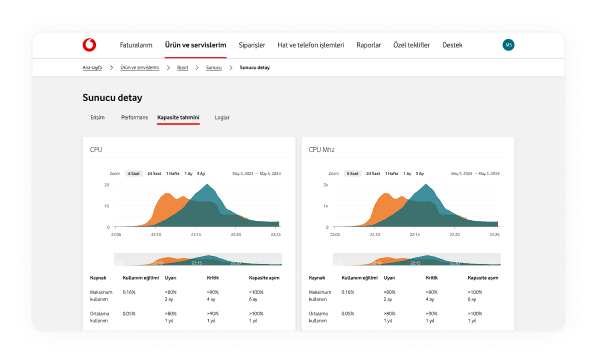Select 1 Ay zoom in the CPU Mhz chart

(x=407, y=174)
